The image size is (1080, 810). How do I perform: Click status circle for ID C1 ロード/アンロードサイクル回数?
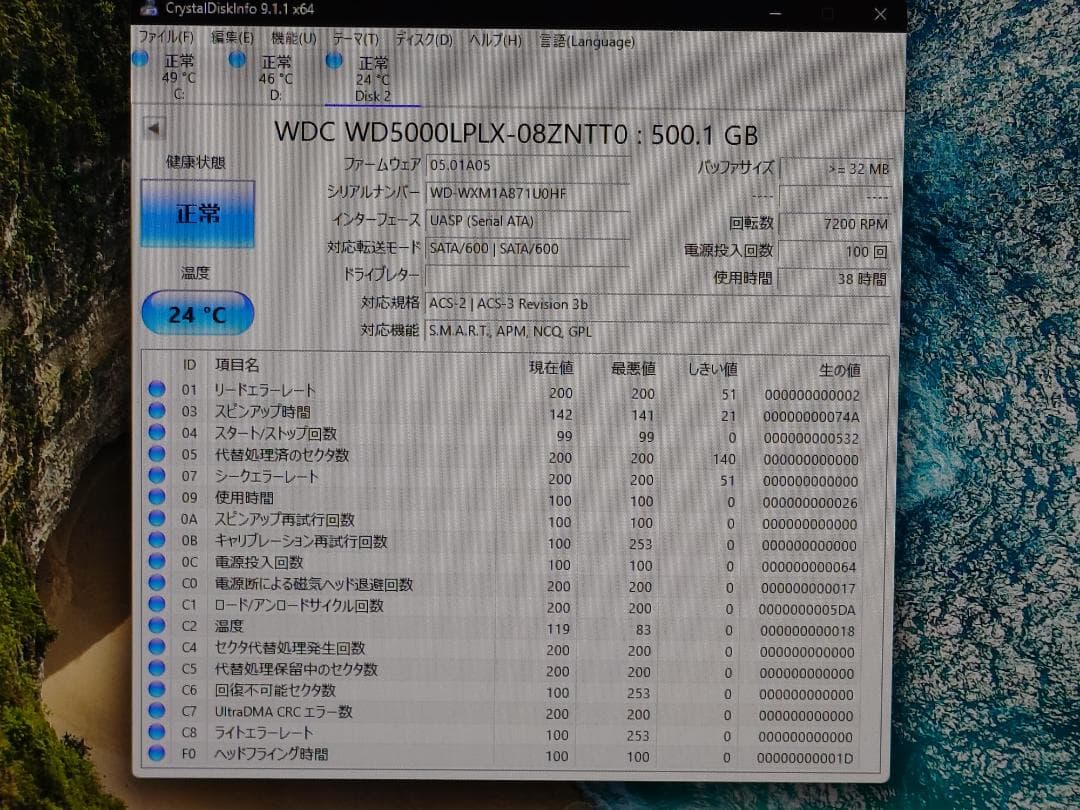157,604
